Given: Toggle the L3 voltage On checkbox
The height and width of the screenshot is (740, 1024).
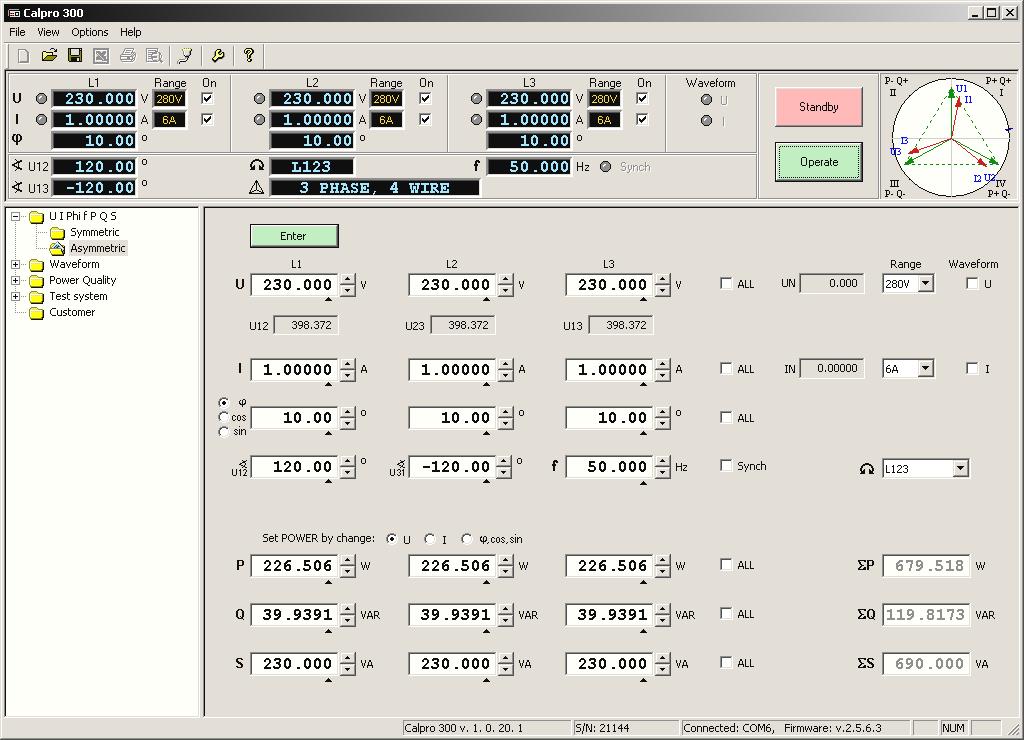Looking at the screenshot, I should tap(642, 98).
